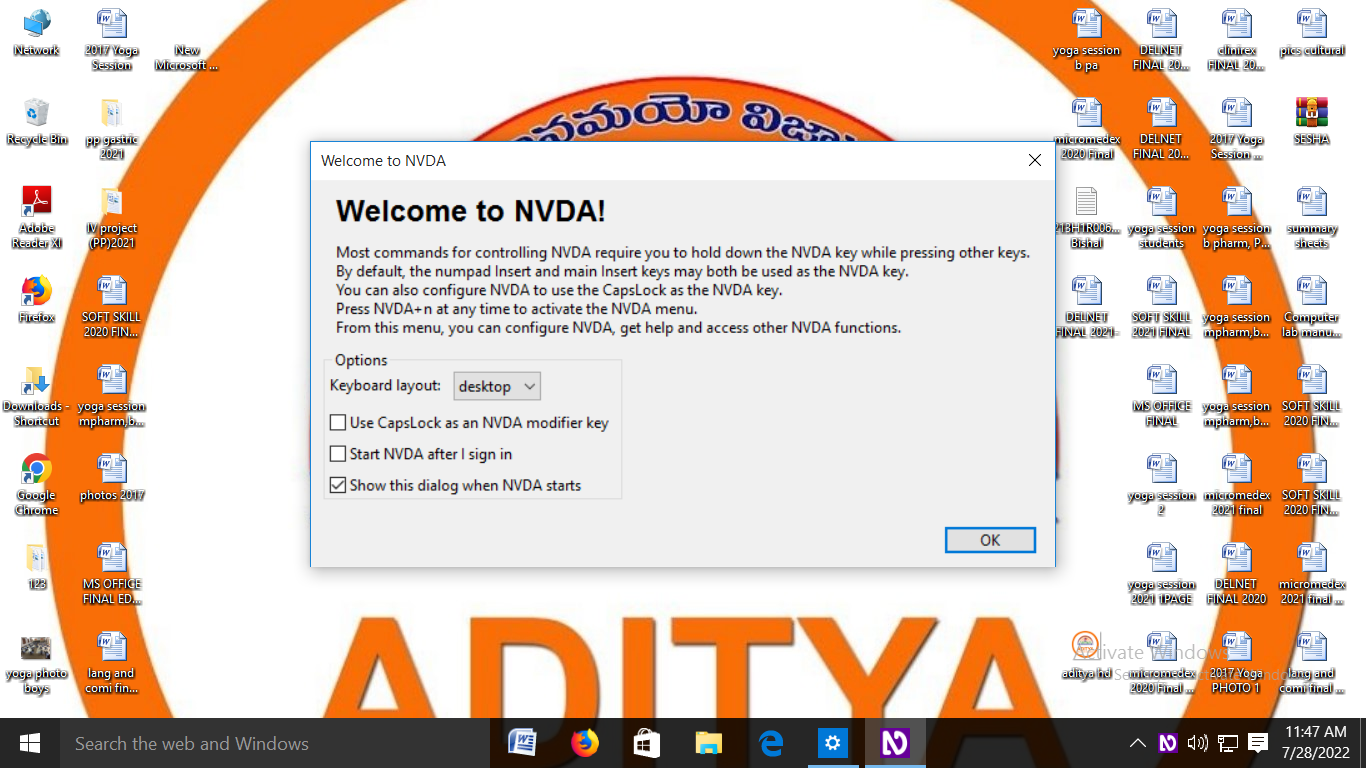The width and height of the screenshot is (1366, 768).
Task: Select DELNET FINAL 2020 document icon
Action: coord(1236,573)
